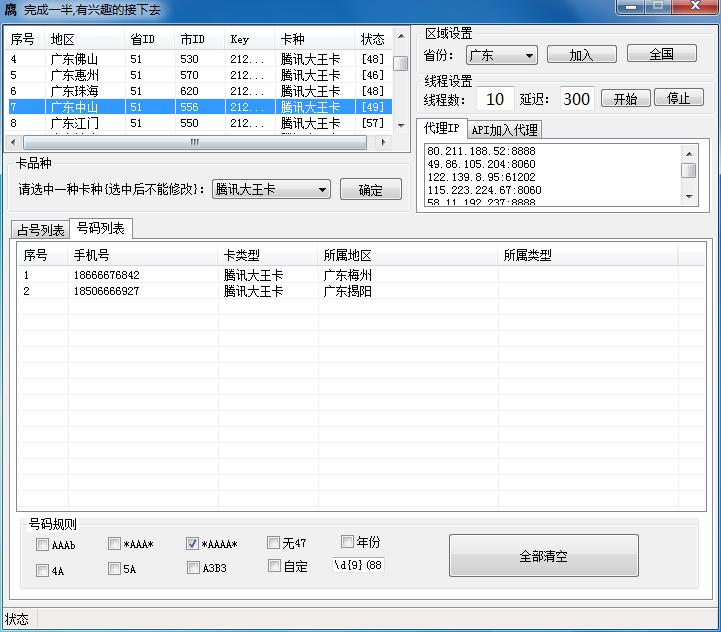Viewport: 721px width, 632px height.
Task: Switch to the API加入代理 tab
Action: point(504,130)
